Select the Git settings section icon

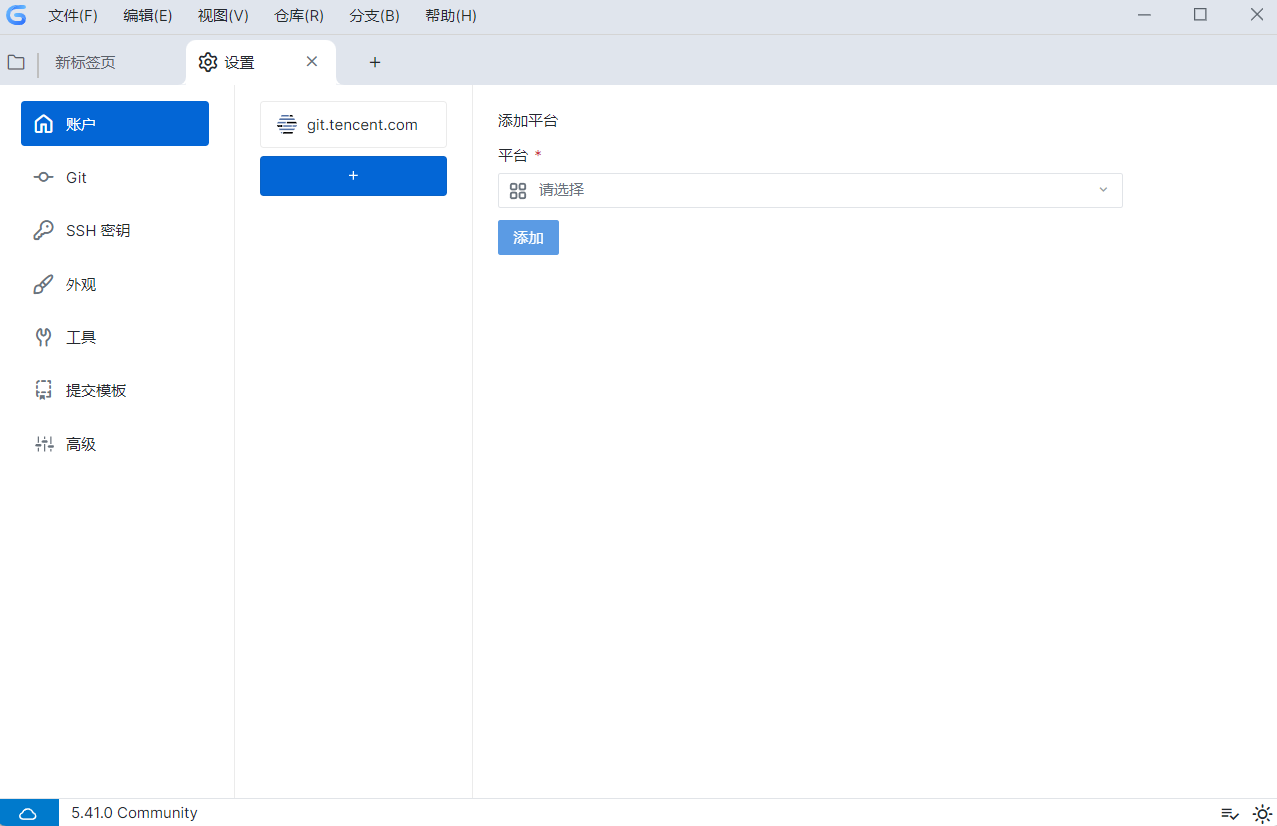click(43, 177)
